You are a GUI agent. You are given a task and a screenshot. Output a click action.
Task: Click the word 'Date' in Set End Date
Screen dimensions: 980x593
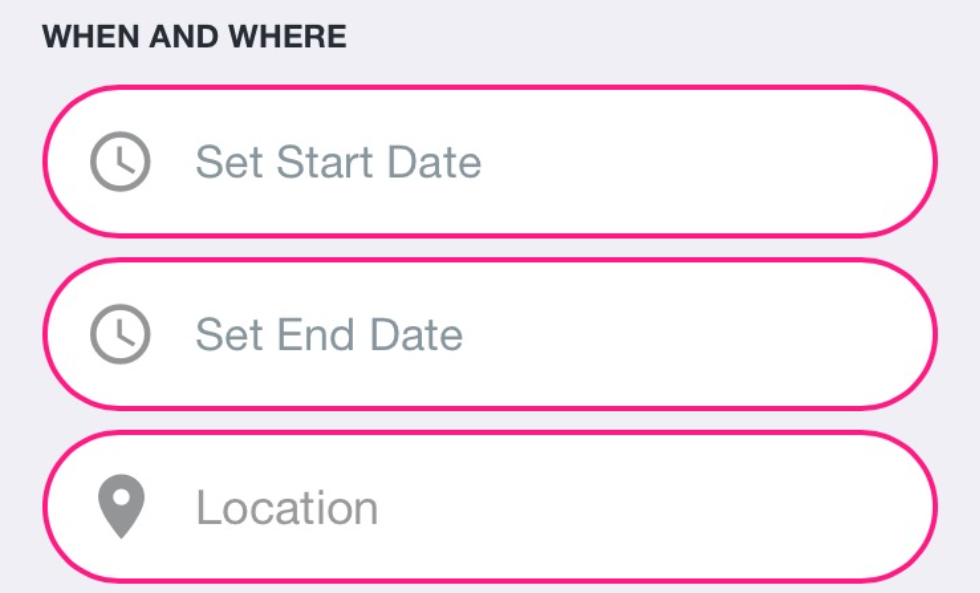416,334
